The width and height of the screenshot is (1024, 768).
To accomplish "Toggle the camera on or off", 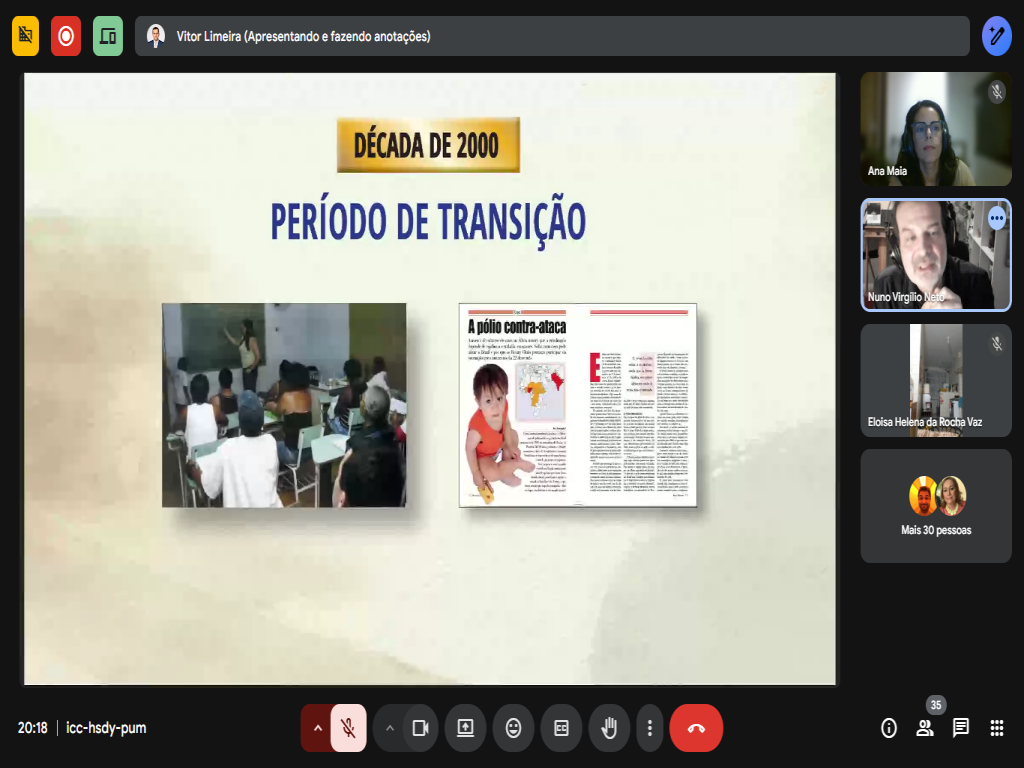I will point(421,728).
